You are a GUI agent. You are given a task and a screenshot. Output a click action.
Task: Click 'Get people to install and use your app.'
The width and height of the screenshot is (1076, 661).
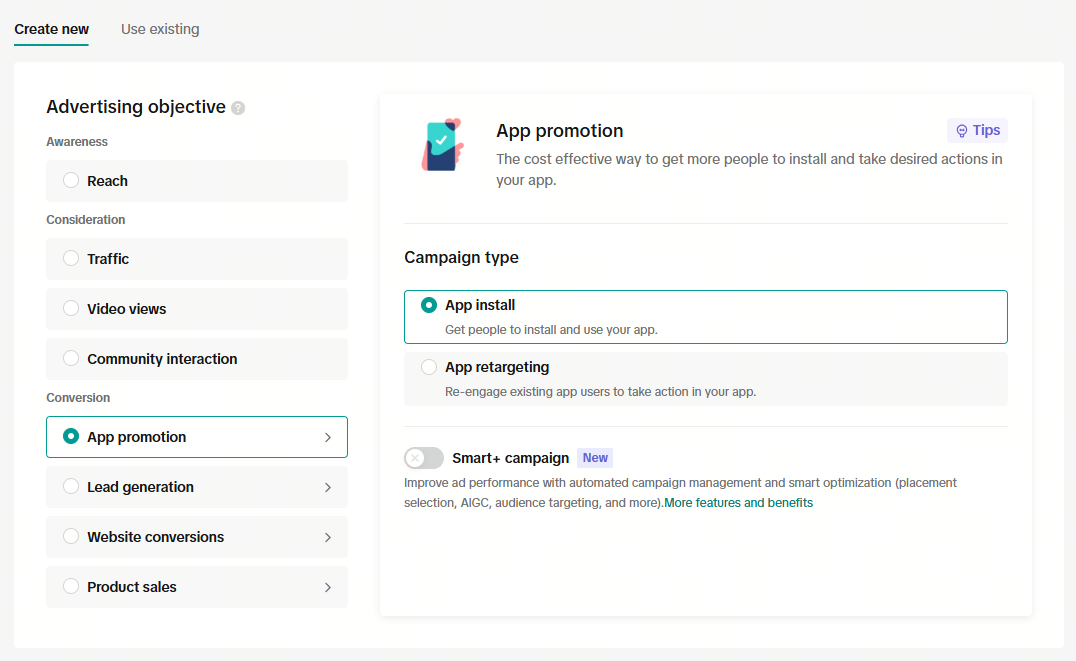coord(551,329)
